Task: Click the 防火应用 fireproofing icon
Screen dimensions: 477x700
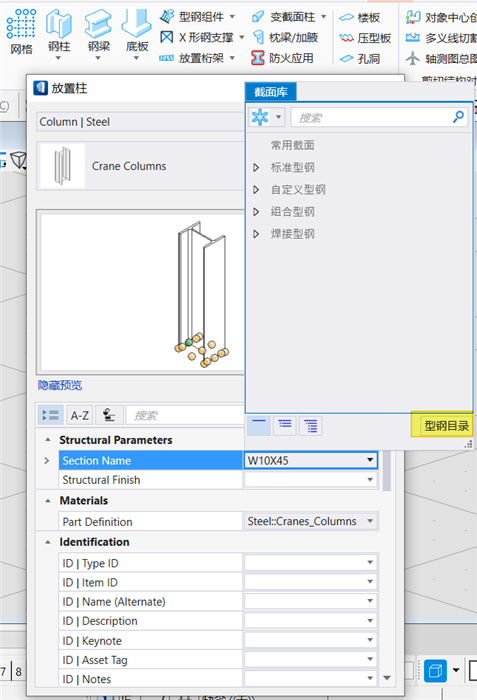Action: pyautogui.click(x=258, y=58)
